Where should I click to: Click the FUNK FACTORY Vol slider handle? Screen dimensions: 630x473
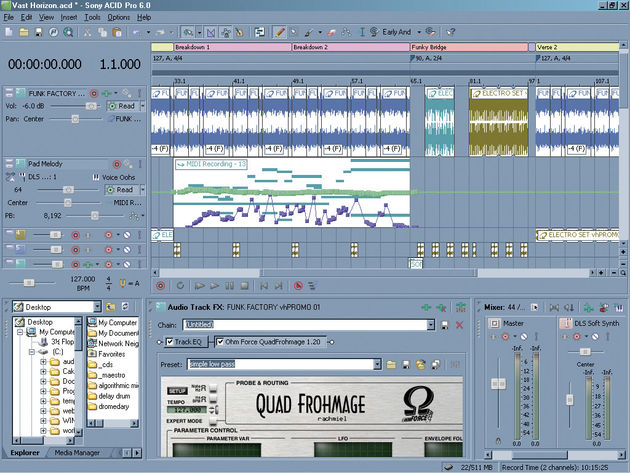[x=91, y=106]
